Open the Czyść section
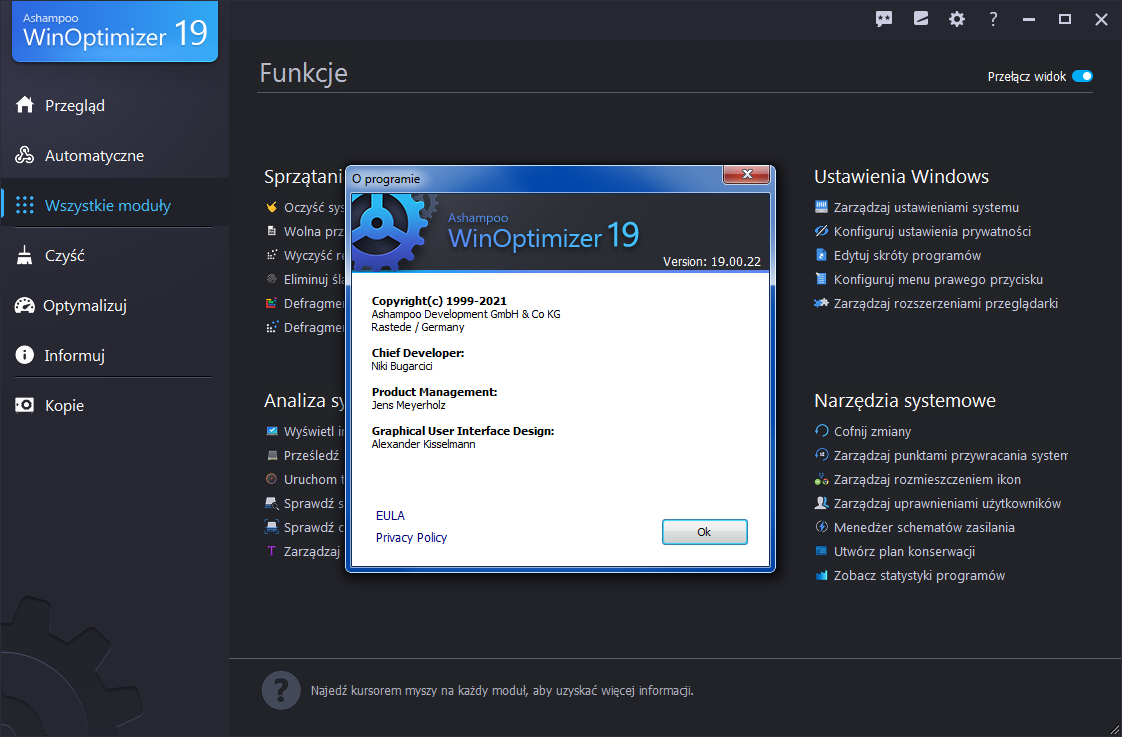The width and height of the screenshot is (1122, 737). (x=114, y=255)
